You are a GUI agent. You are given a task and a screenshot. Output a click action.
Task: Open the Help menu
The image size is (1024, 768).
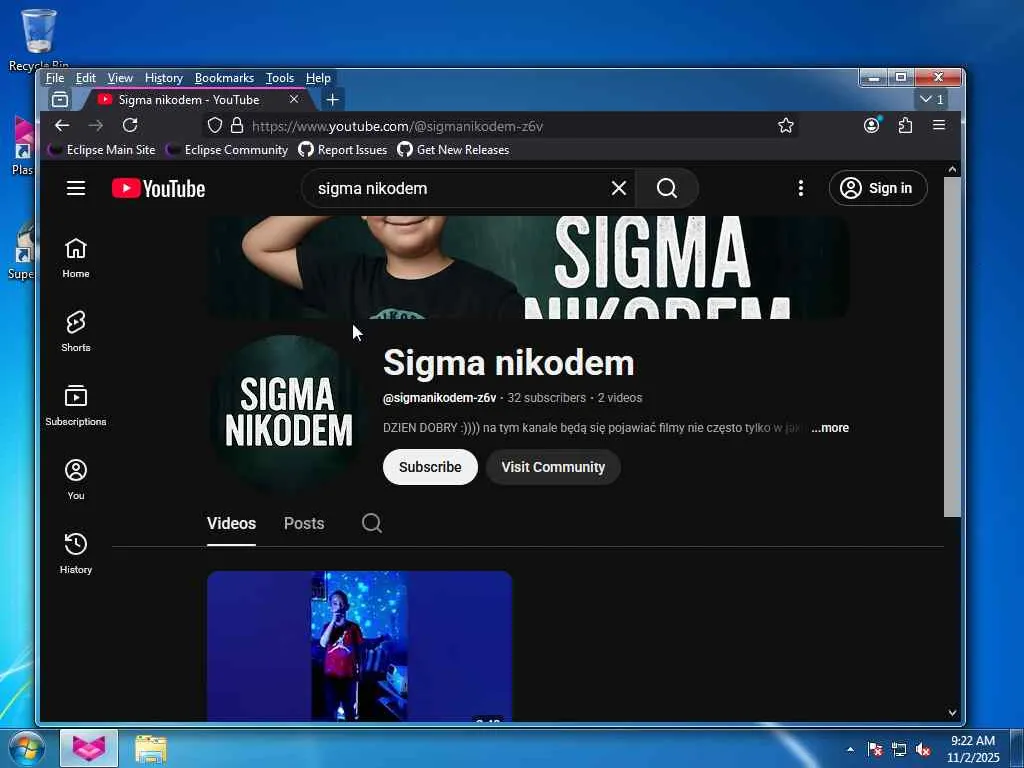318,78
